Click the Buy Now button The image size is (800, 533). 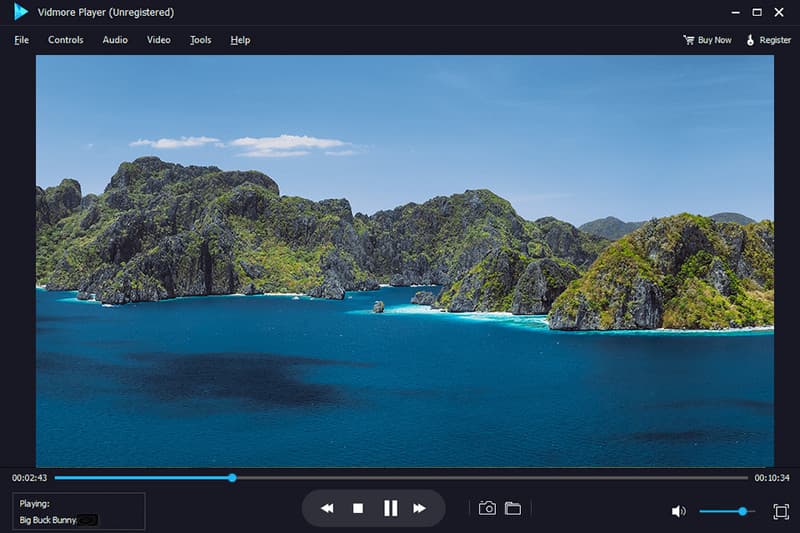pyautogui.click(x=707, y=40)
